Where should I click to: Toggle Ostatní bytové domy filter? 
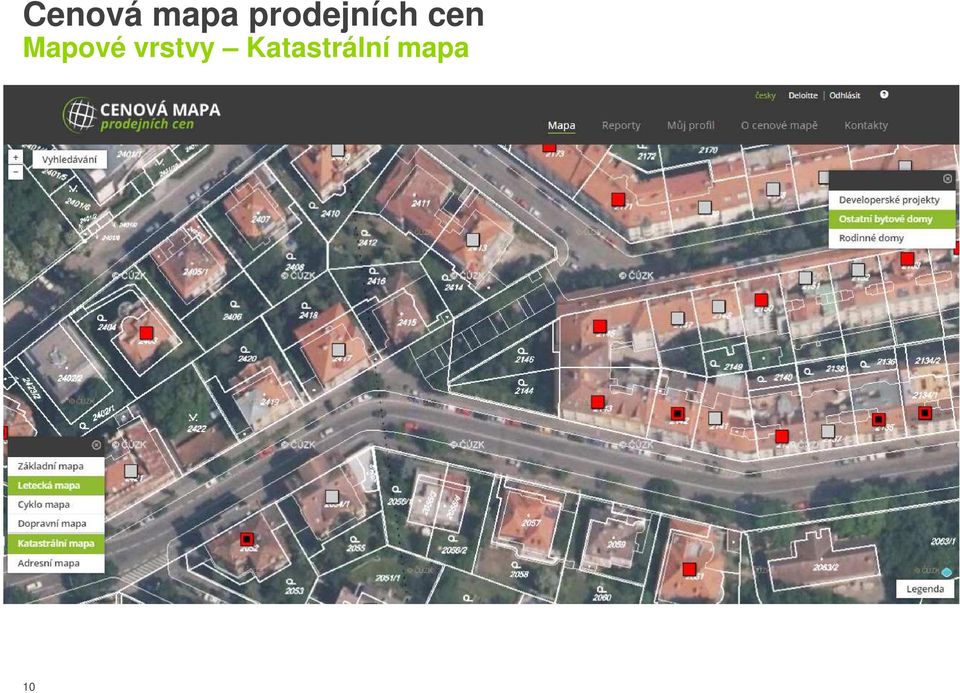891,219
